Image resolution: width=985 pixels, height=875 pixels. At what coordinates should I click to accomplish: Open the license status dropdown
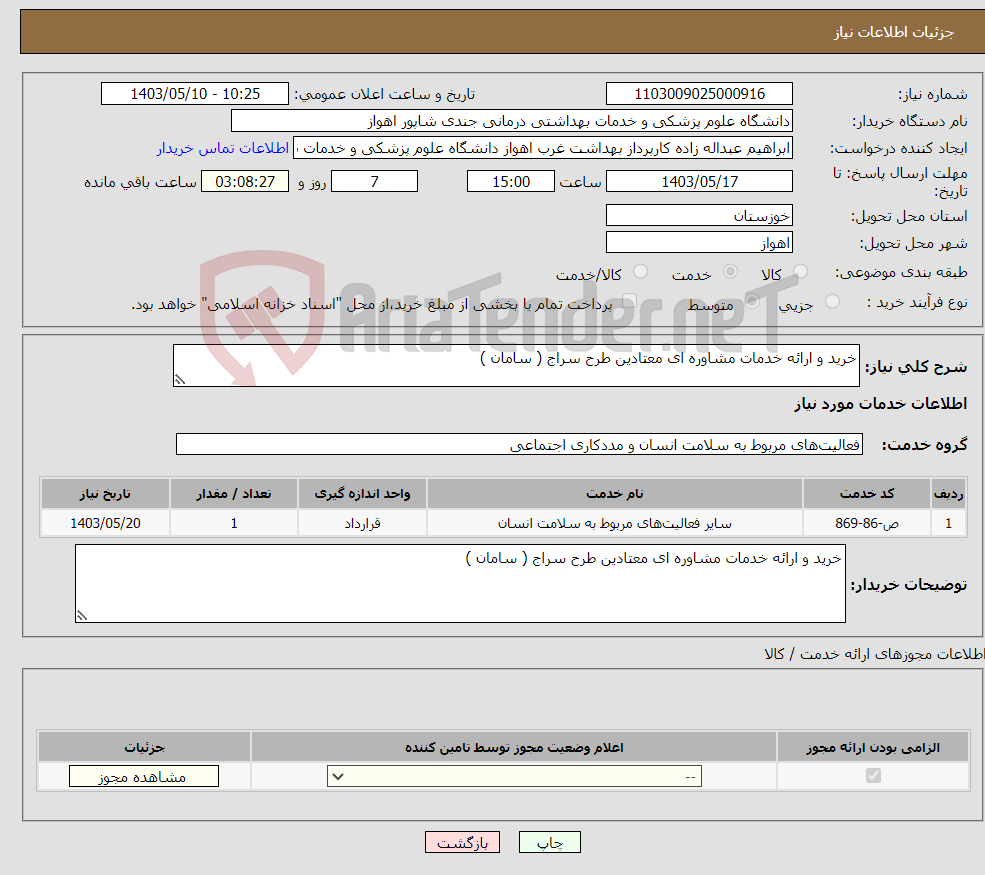pyautogui.click(x=514, y=776)
